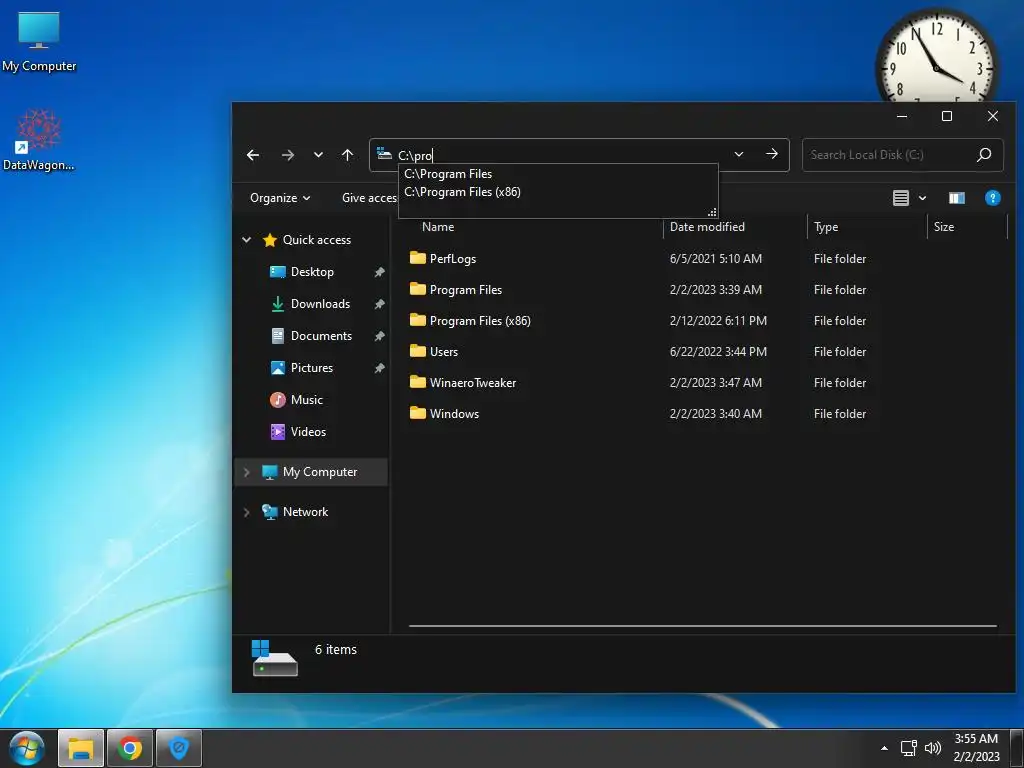This screenshot has width=1024, height=768.
Task: Click inside the C:\pro address field
Action: coord(562,155)
